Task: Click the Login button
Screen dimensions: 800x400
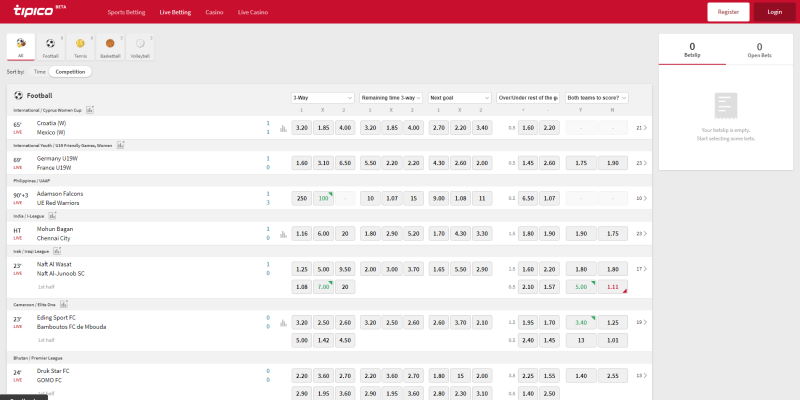Action: (774, 12)
